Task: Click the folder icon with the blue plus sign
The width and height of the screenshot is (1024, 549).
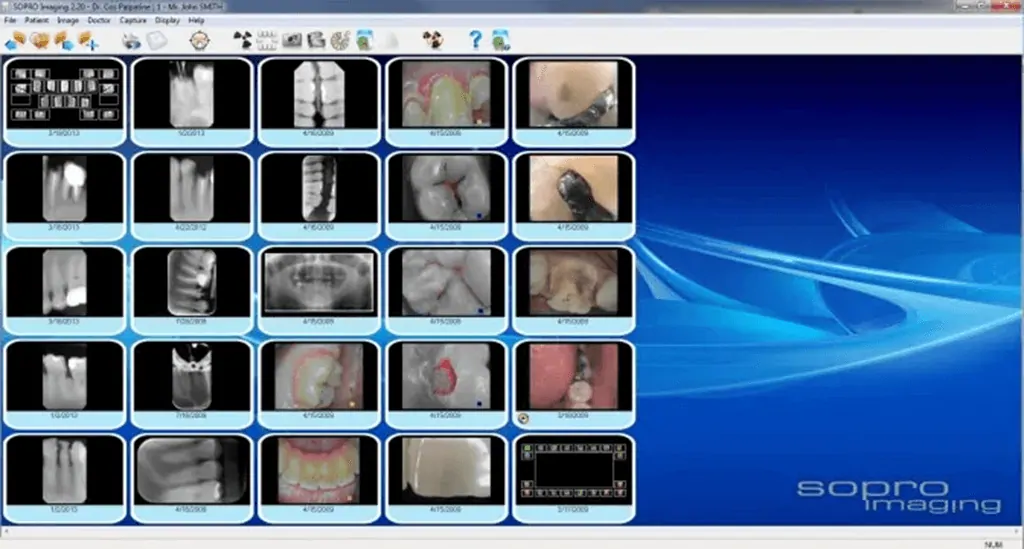Action: point(88,41)
